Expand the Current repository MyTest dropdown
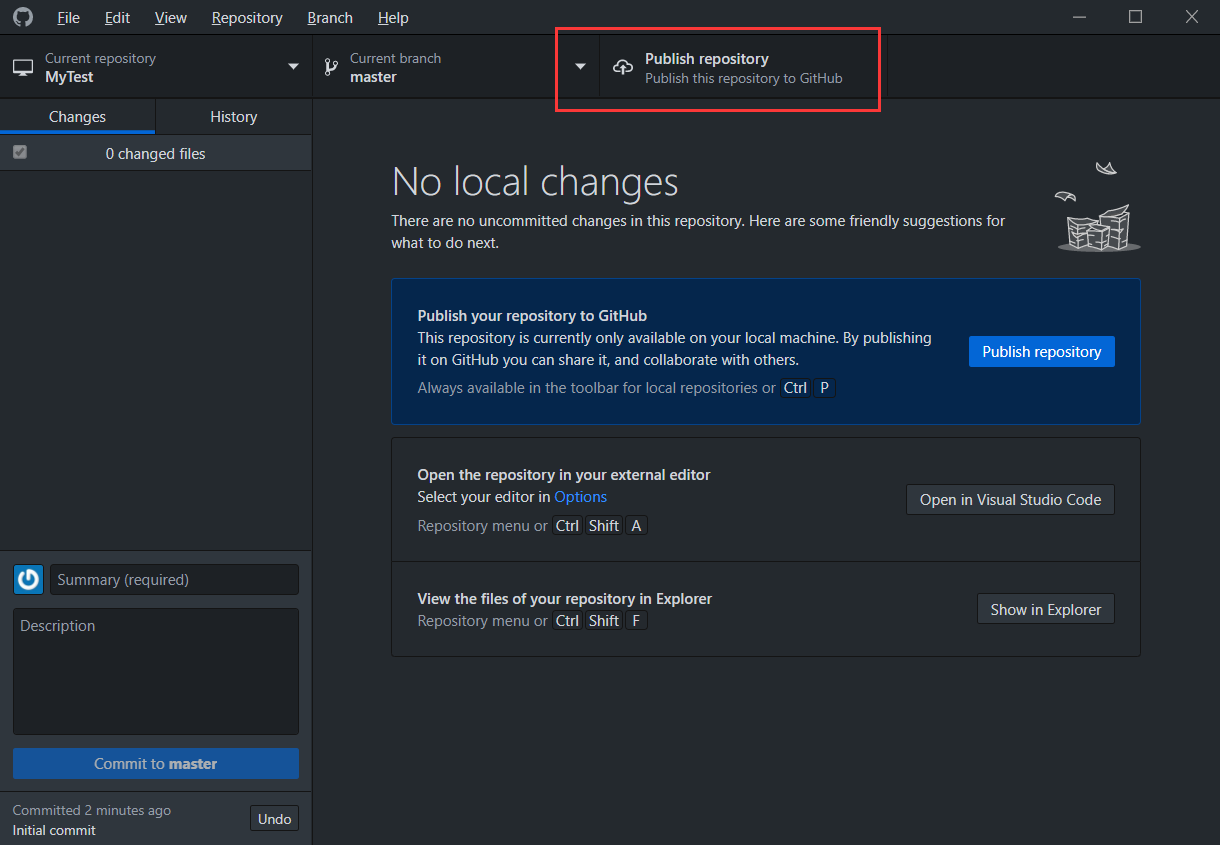 pyautogui.click(x=293, y=67)
